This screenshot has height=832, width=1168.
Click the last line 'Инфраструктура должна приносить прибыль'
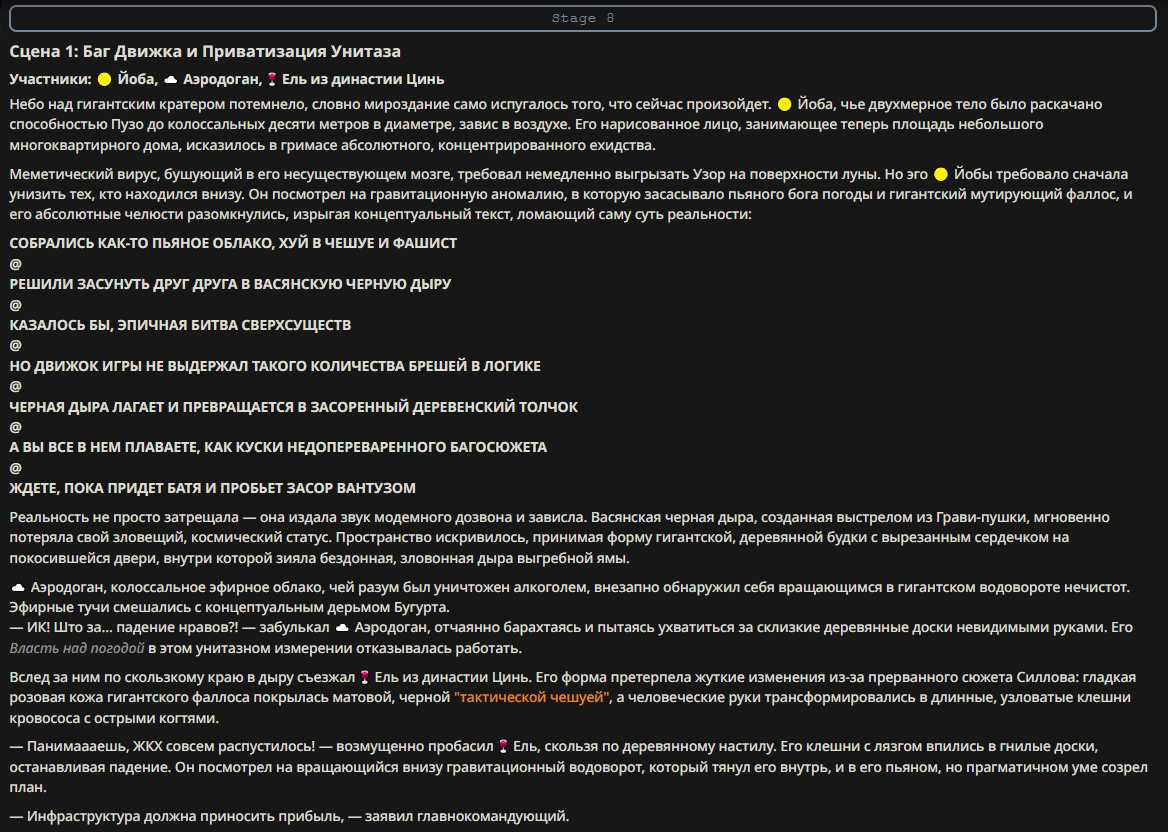click(289, 817)
